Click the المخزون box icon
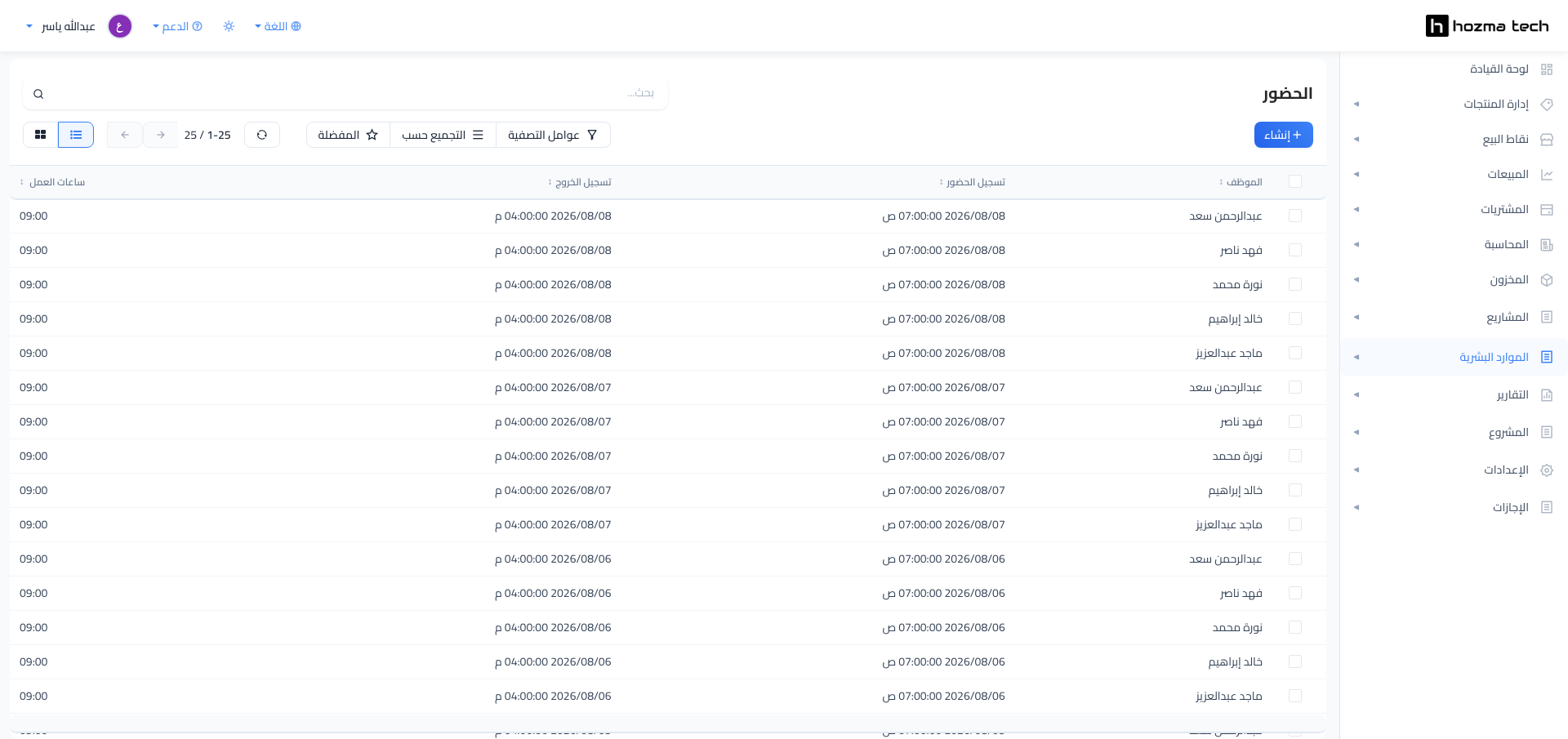This screenshot has width=1568, height=739. (x=1546, y=280)
